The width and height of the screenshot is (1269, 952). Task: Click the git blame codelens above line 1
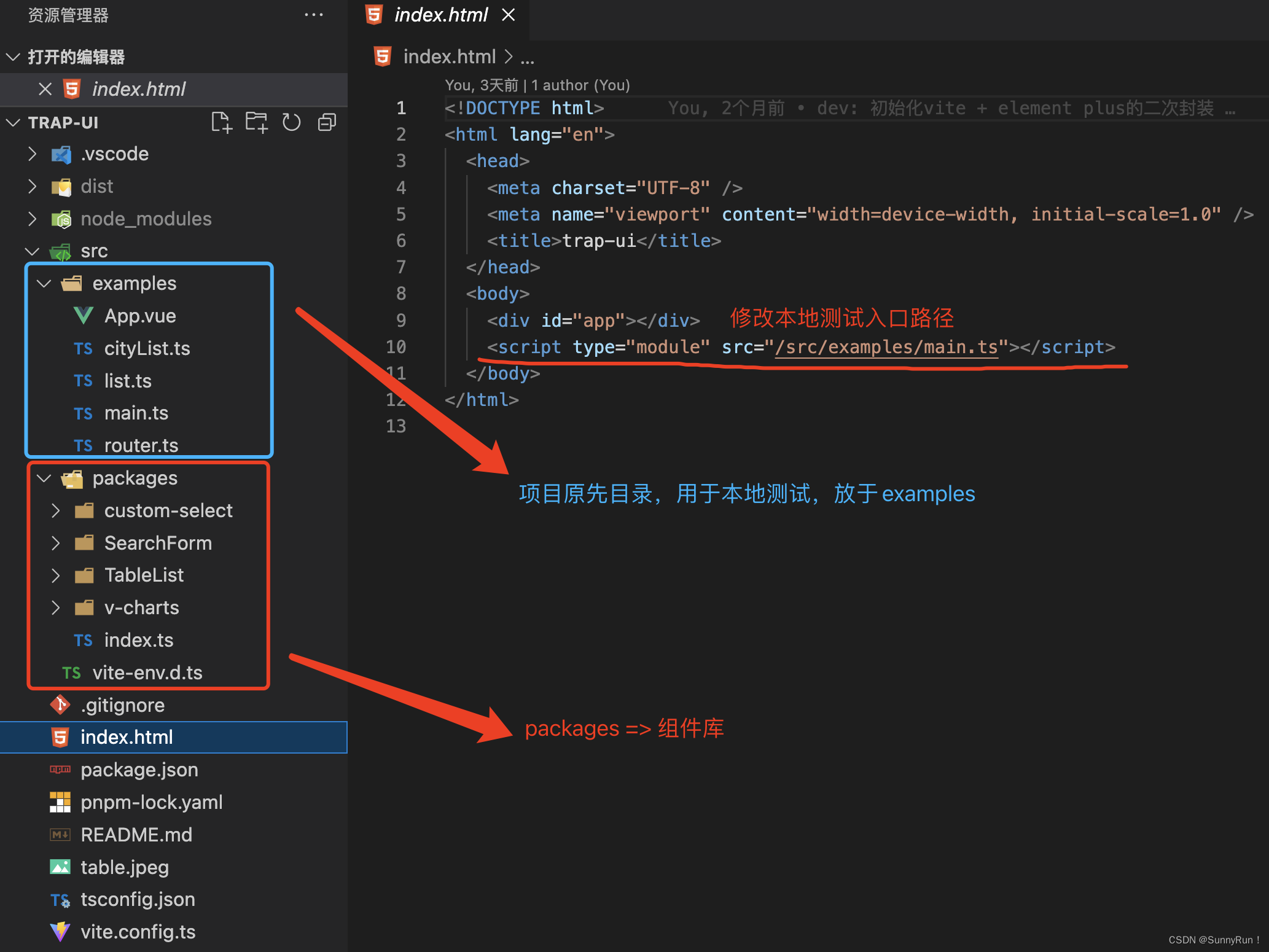(x=537, y=85)
